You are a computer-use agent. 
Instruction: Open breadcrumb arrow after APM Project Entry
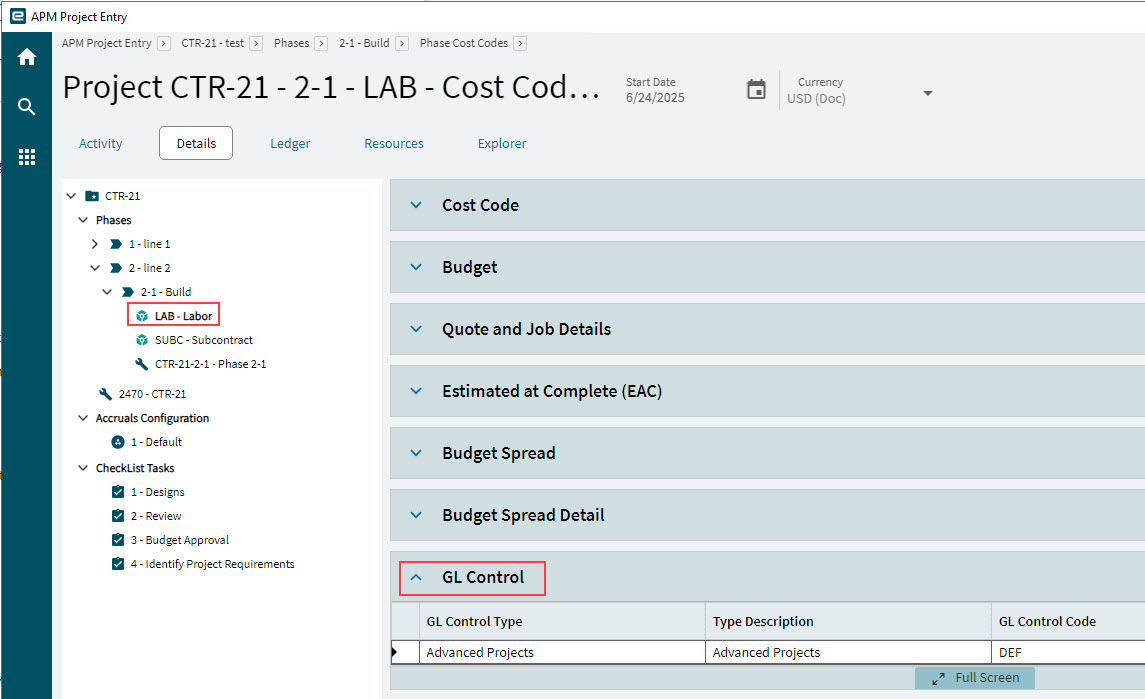[x=164, y=44]
